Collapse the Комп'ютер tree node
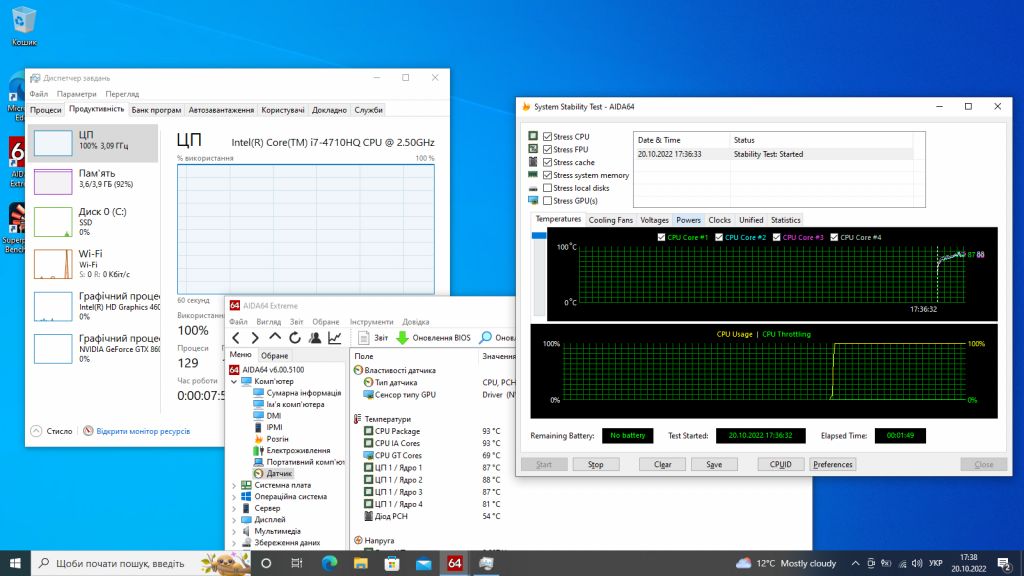This screenshot has height=576, width=1024. pos(234,381)
